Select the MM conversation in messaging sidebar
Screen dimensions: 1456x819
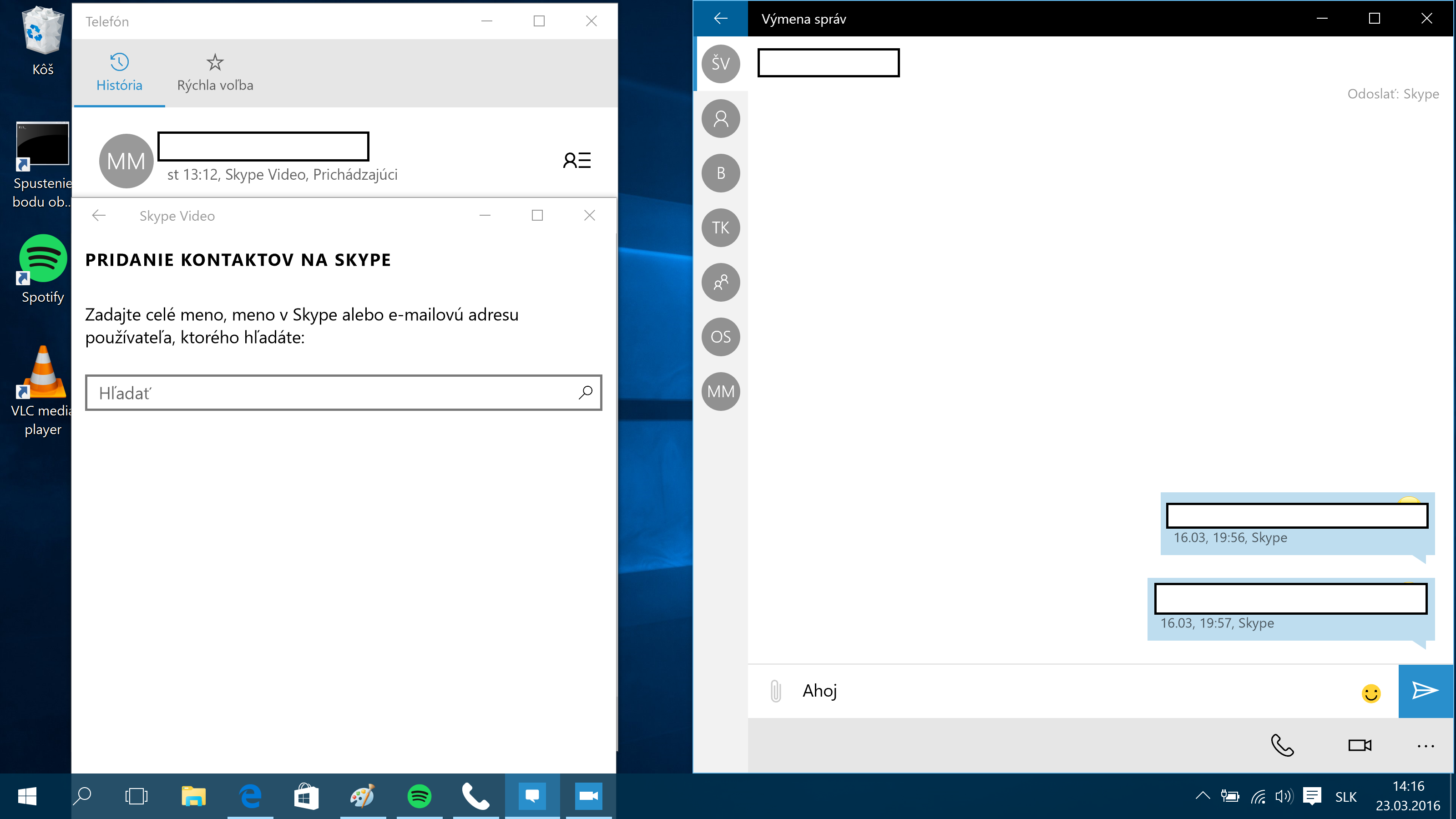721,391
